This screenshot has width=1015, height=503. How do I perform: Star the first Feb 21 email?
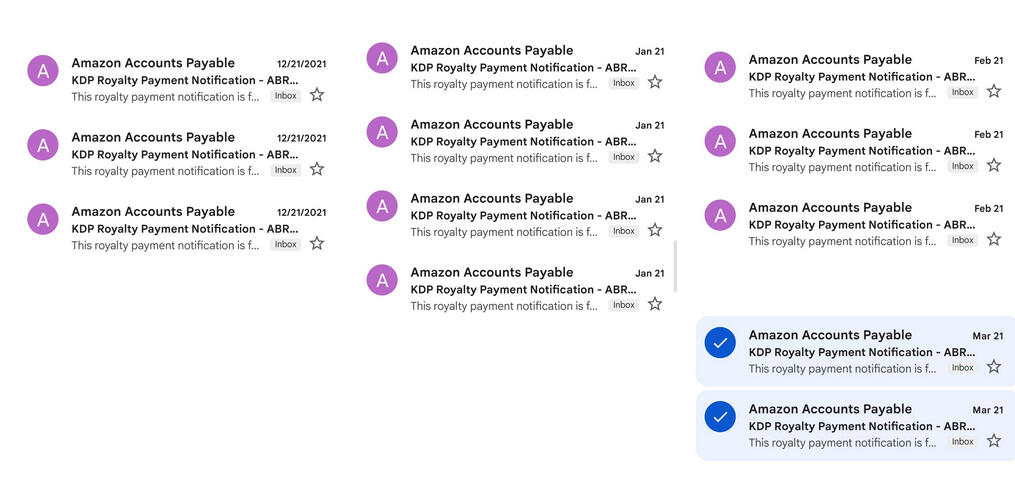point(994,91)
